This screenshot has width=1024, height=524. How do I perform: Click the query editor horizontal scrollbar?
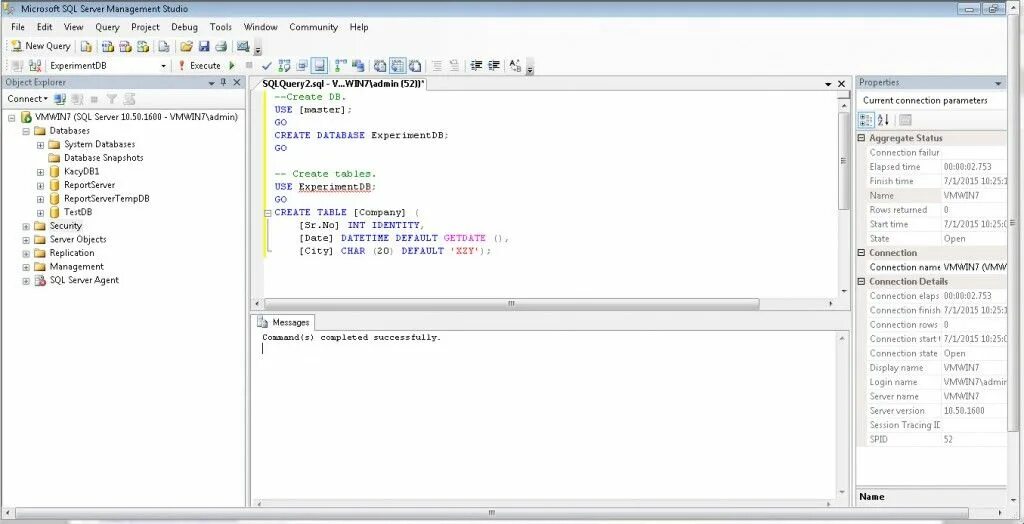click(x=511, y=304)
